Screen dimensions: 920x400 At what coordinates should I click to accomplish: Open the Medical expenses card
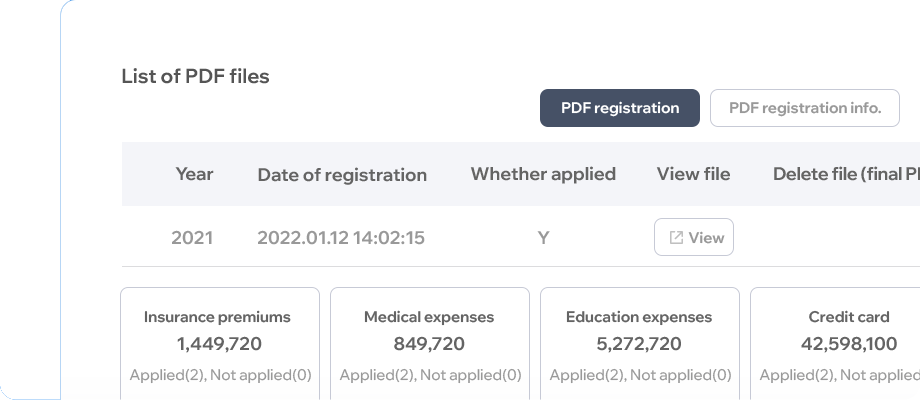430,344
